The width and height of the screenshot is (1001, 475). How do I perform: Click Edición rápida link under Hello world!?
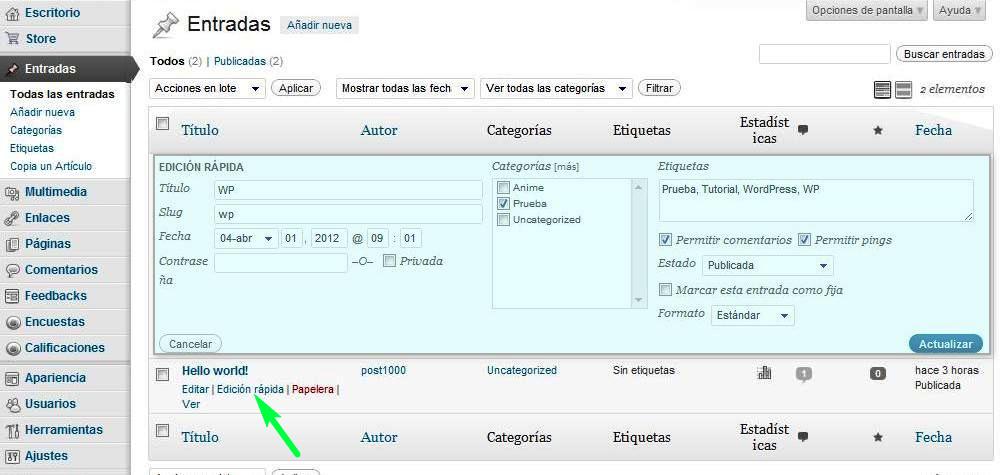pyautogui.click(x=250, y=389)
